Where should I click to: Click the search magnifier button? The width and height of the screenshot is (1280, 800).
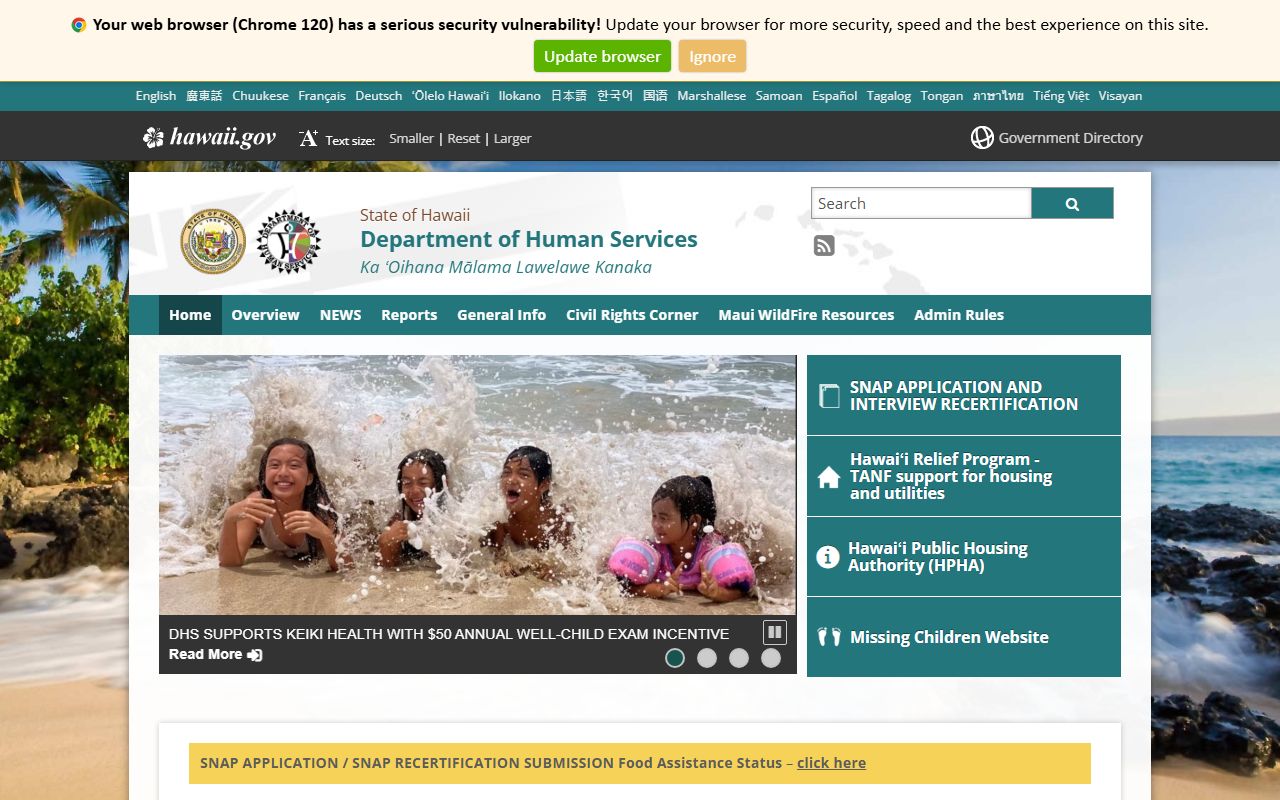coord(1072,203)
